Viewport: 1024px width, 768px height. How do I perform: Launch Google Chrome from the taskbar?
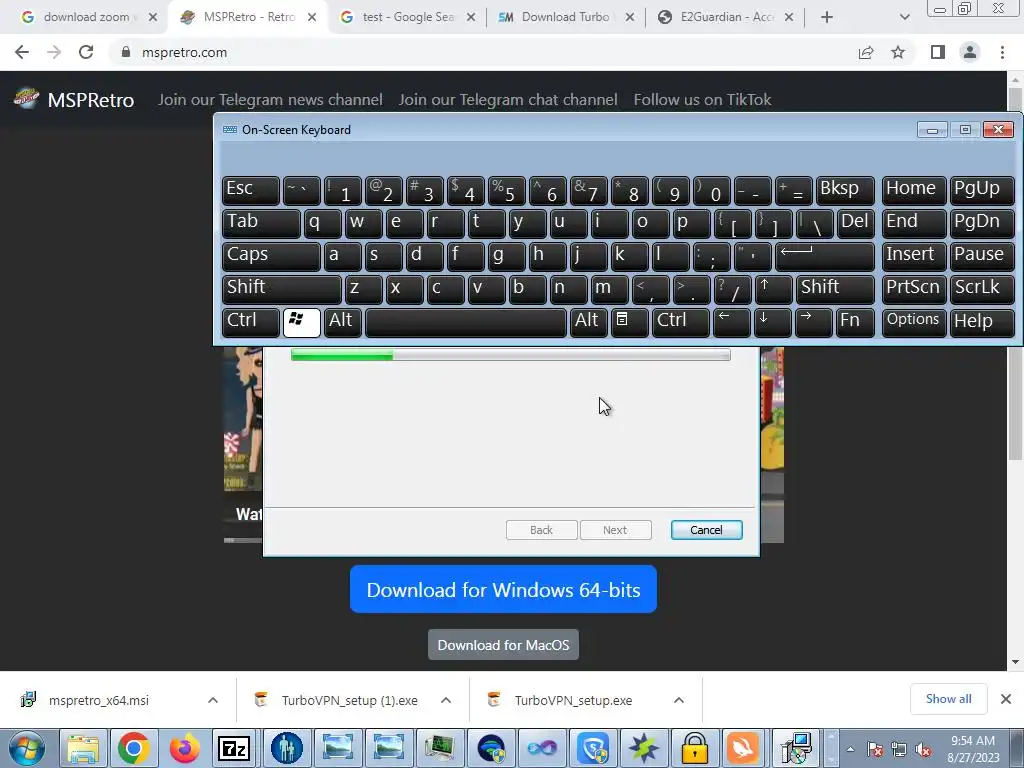click(134, 748)
